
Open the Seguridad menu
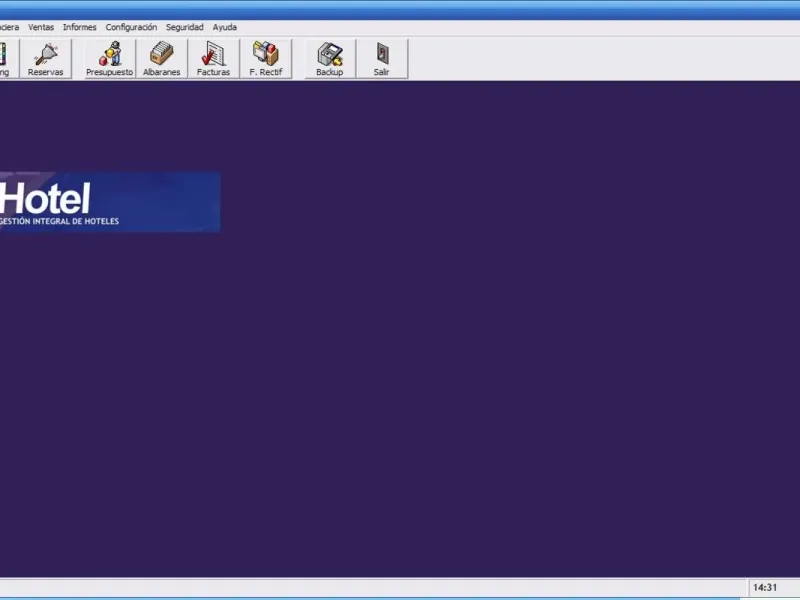[185, 27]
